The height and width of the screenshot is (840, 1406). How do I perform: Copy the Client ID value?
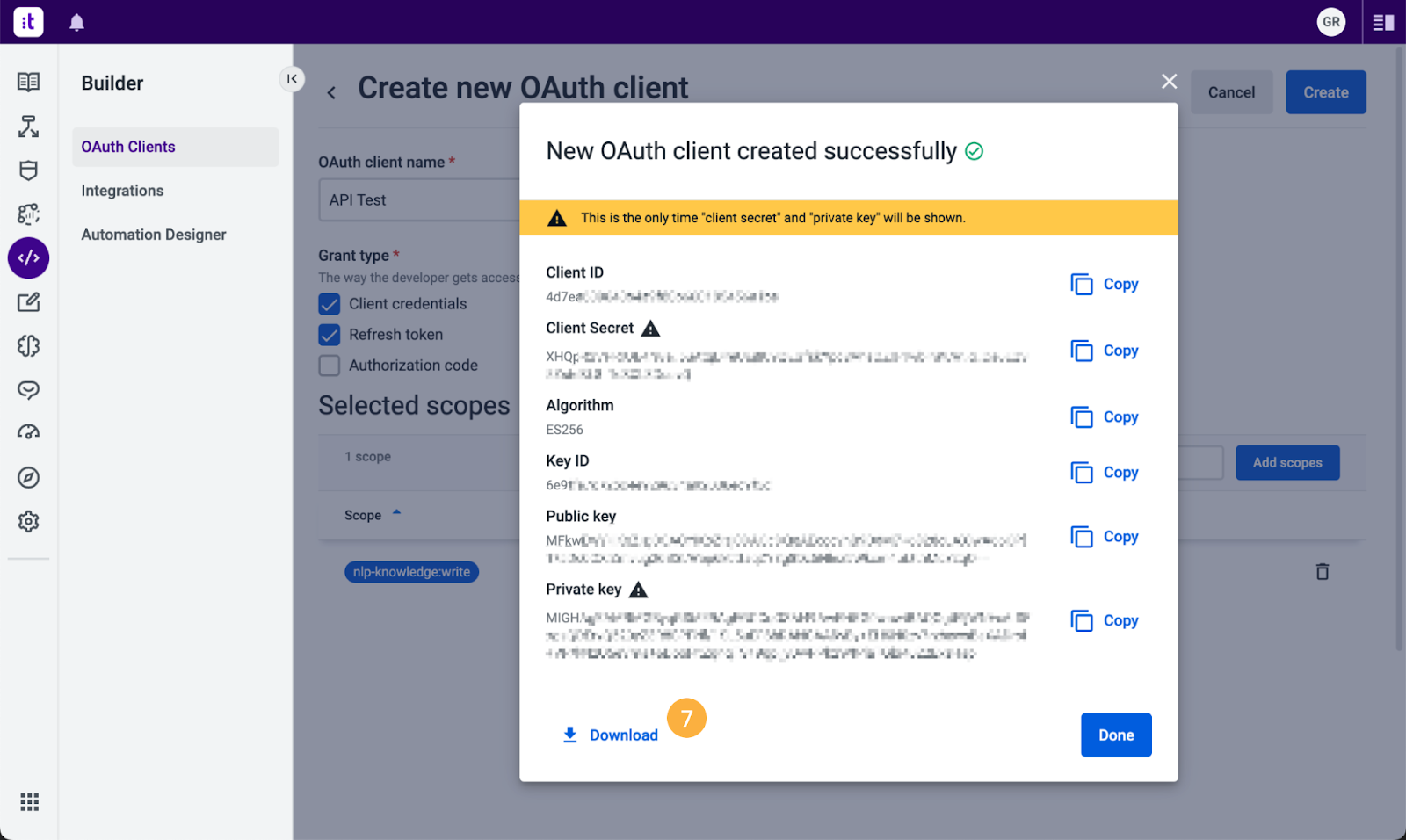point(1105,285)
